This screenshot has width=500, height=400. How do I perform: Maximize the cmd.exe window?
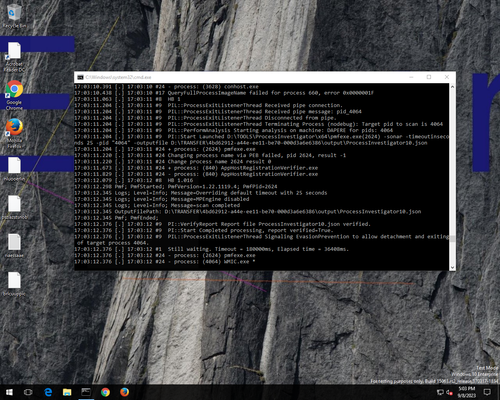point(429,77)
